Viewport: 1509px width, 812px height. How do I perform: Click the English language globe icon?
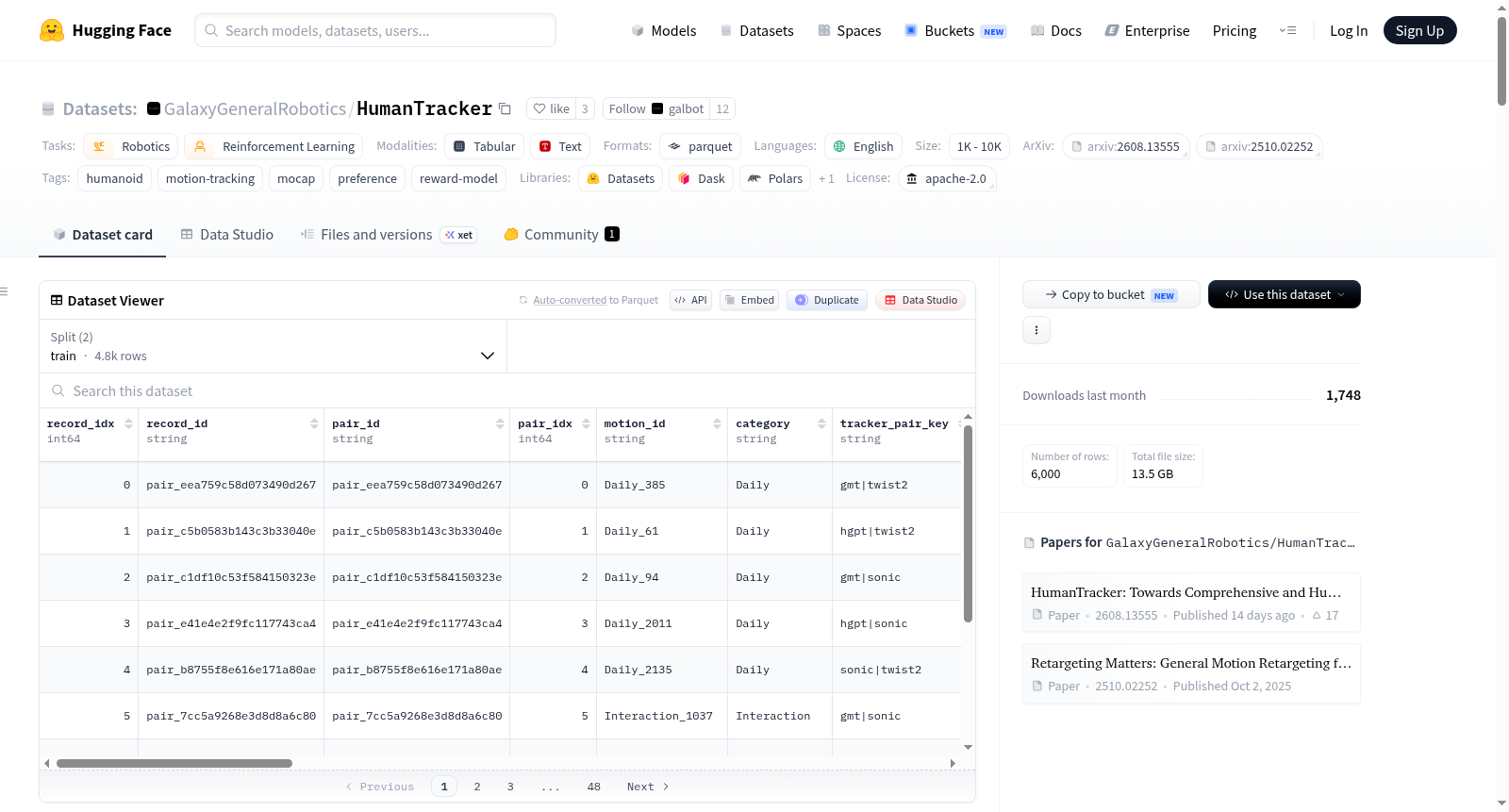pyautogui.click(x=839, y=146)
